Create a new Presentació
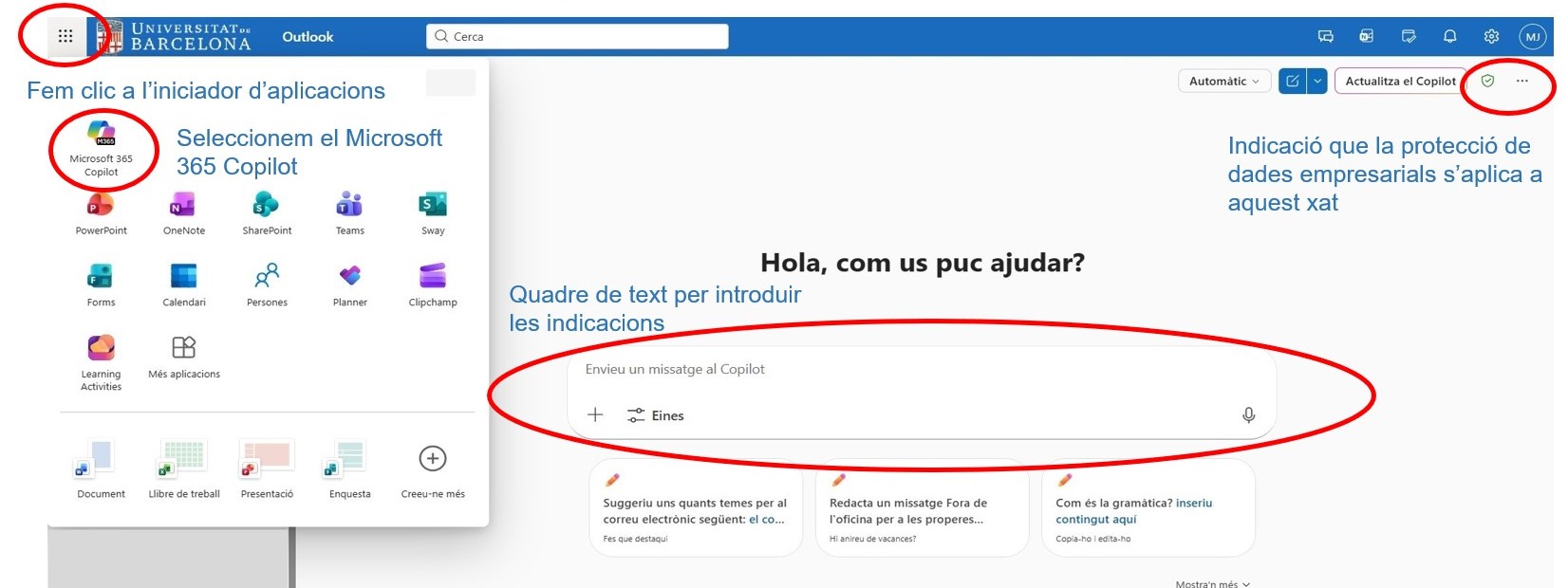The image size is (1568, 588). click(267, 469)
